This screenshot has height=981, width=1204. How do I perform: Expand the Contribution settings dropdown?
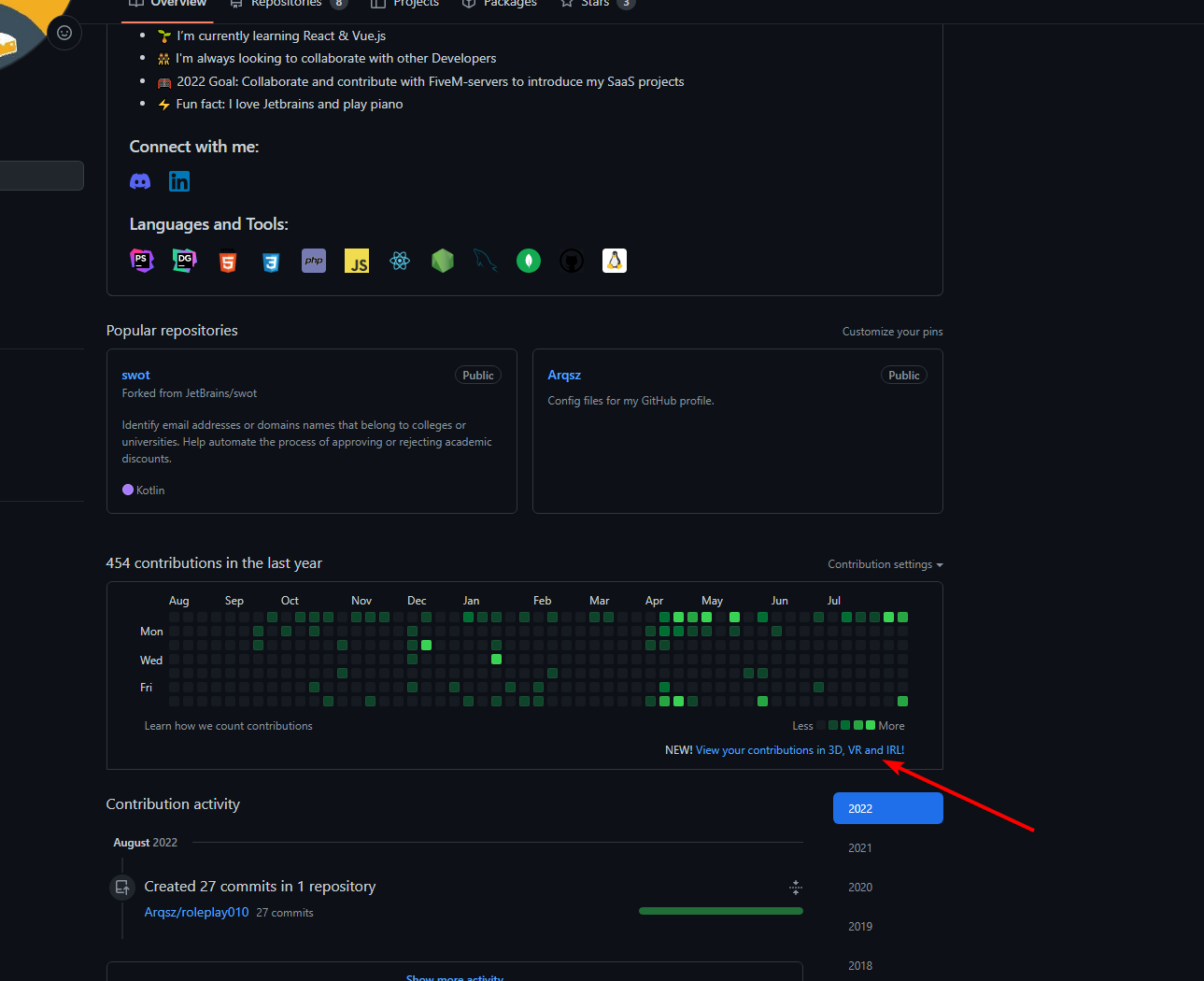tap(885, 564)
